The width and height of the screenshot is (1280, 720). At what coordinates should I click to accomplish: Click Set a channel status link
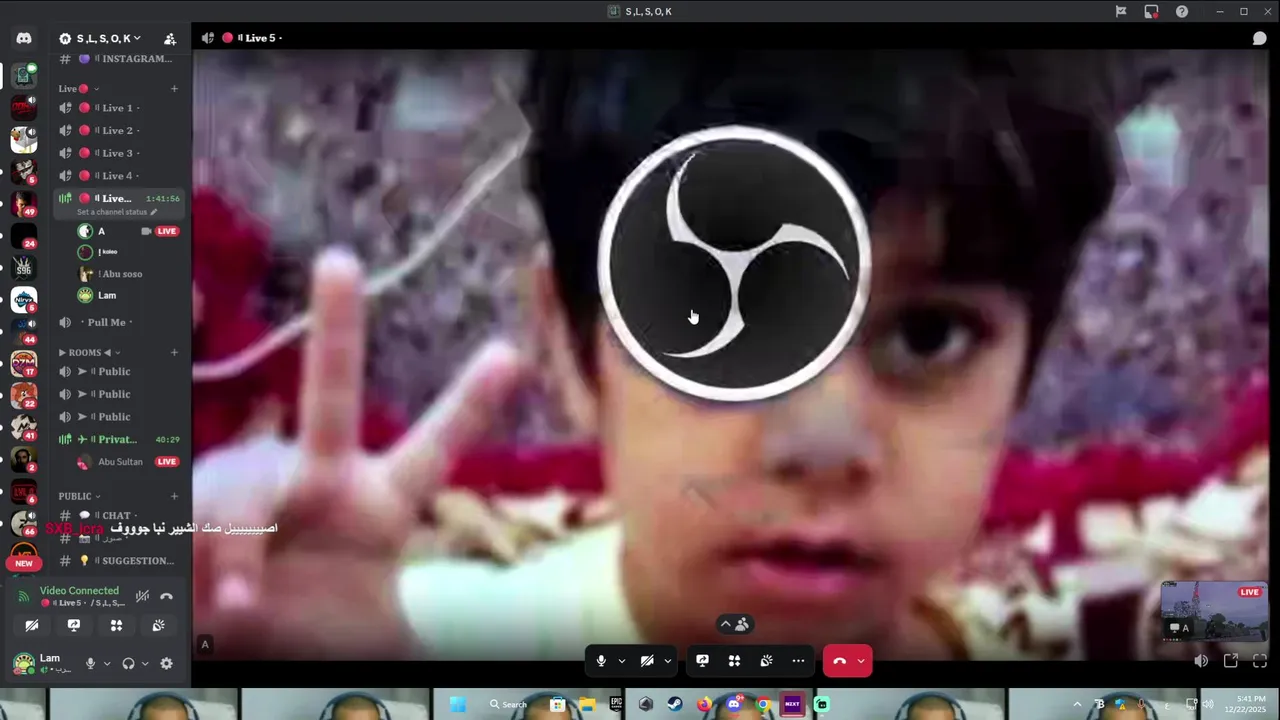coord(117,212)
